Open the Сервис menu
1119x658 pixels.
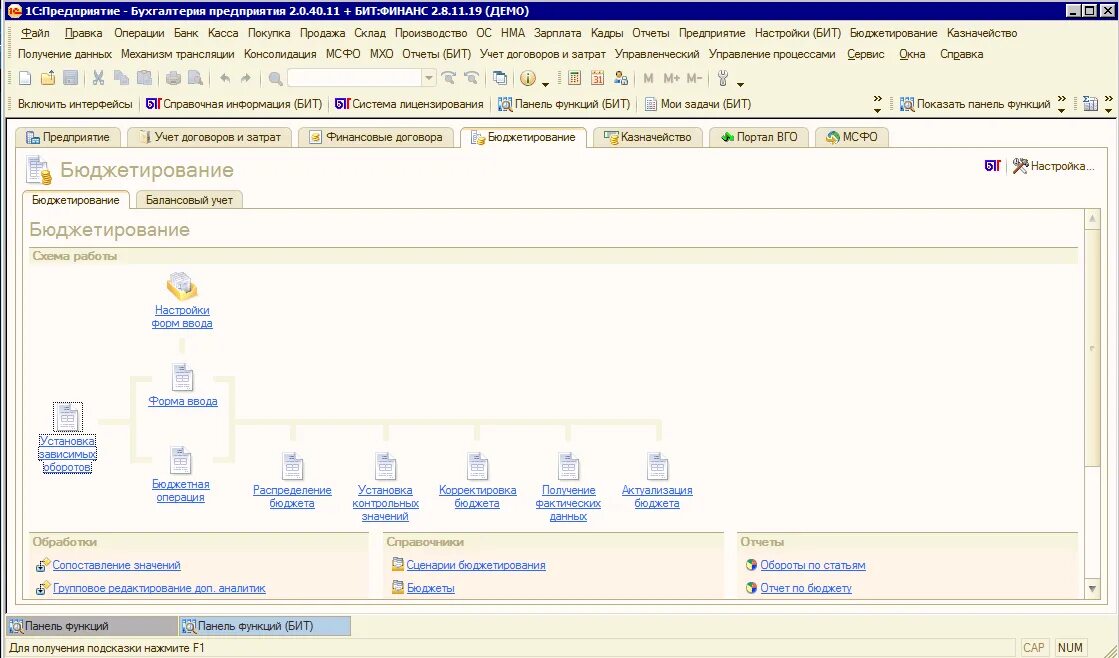[866, 54]
